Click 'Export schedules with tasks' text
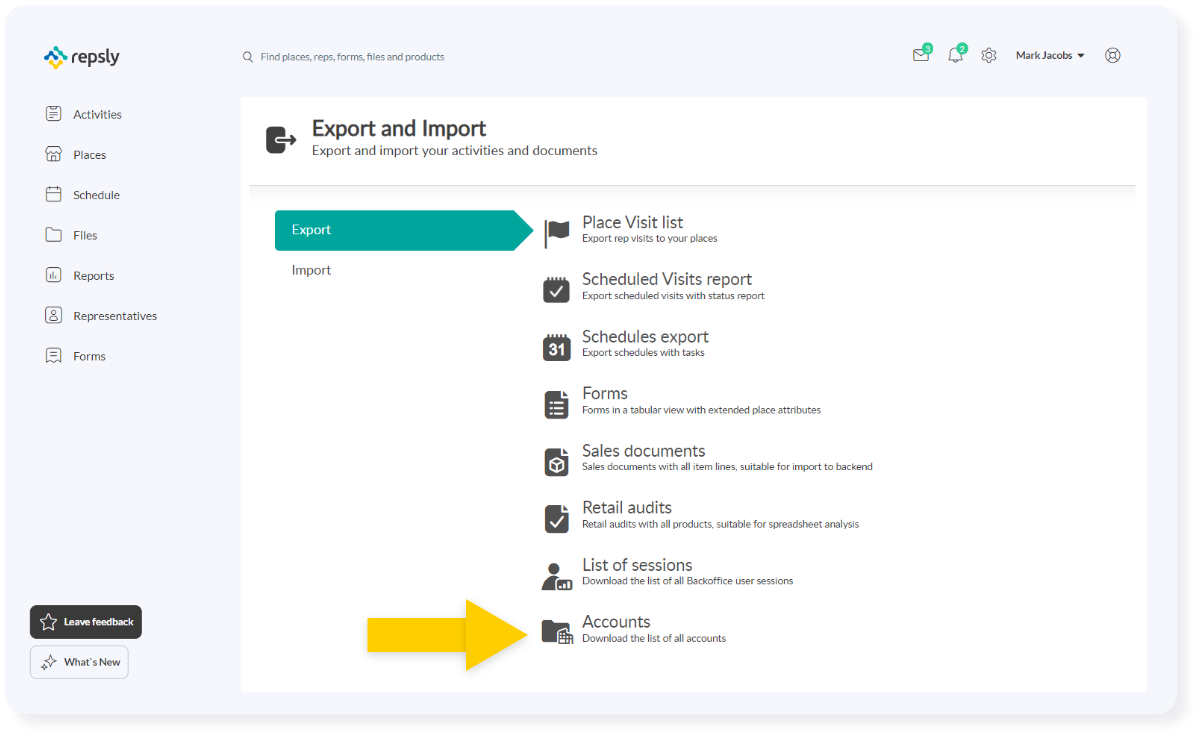 click(643, 352)
